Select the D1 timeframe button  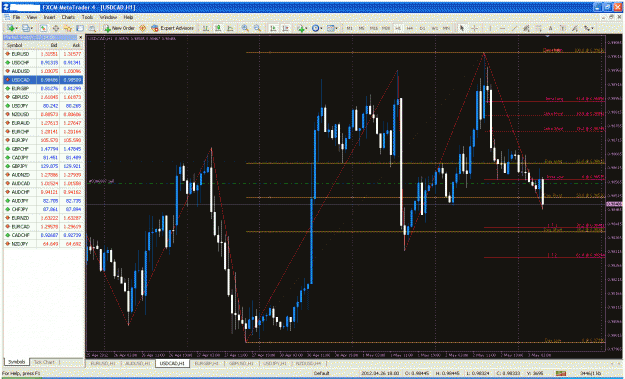423,28
